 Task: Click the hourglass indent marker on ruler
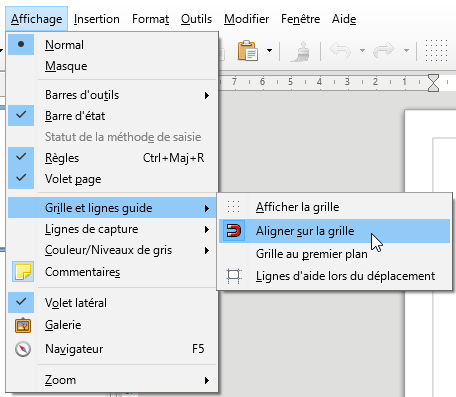point(433,83)
